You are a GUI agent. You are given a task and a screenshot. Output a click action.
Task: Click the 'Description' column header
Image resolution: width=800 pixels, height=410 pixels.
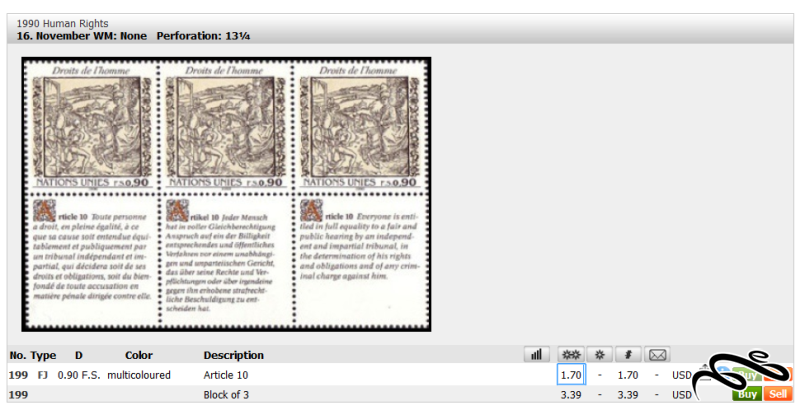pos(234,355)
